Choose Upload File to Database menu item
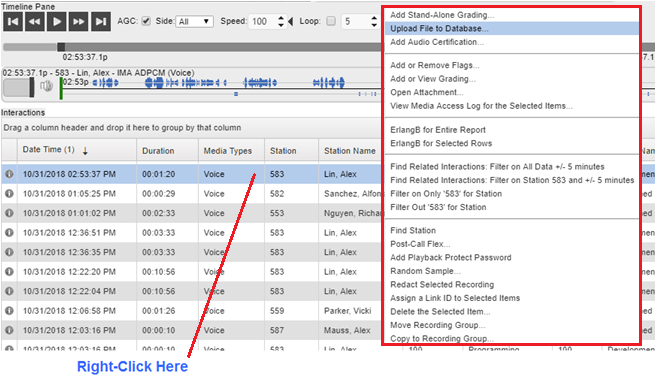The width and height of the screenshot is (657, 383). point(512,28)
